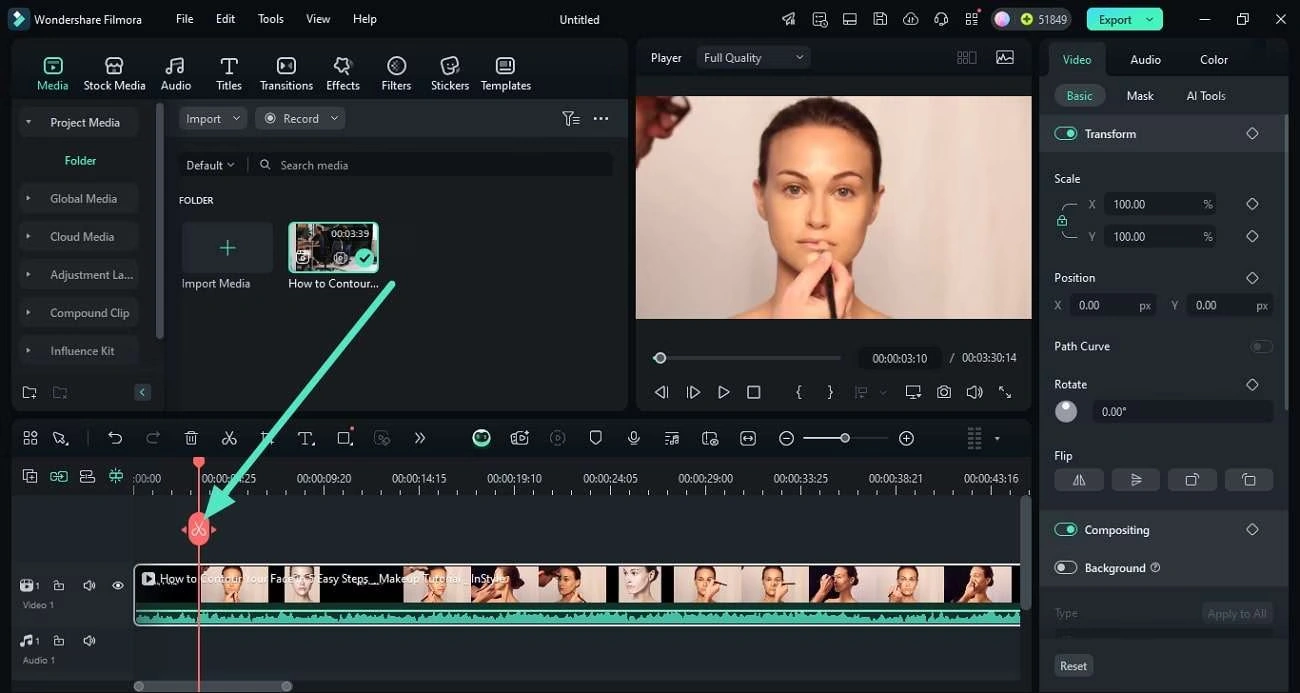Take a snapshot with the camera icon

click(944, 392)
